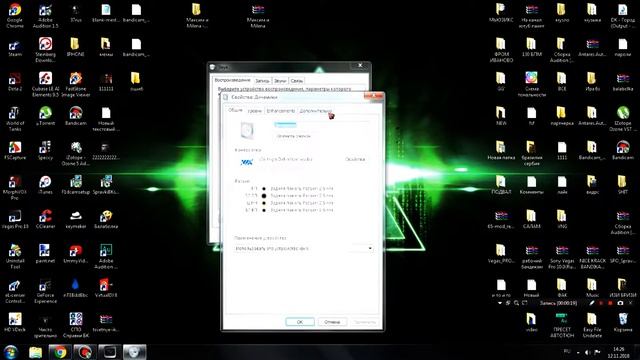This screenshot has width=640, height=360.
Task: Switch to Chrome in the taskbar
Action: pyautogui.click(x=60, y=352)
